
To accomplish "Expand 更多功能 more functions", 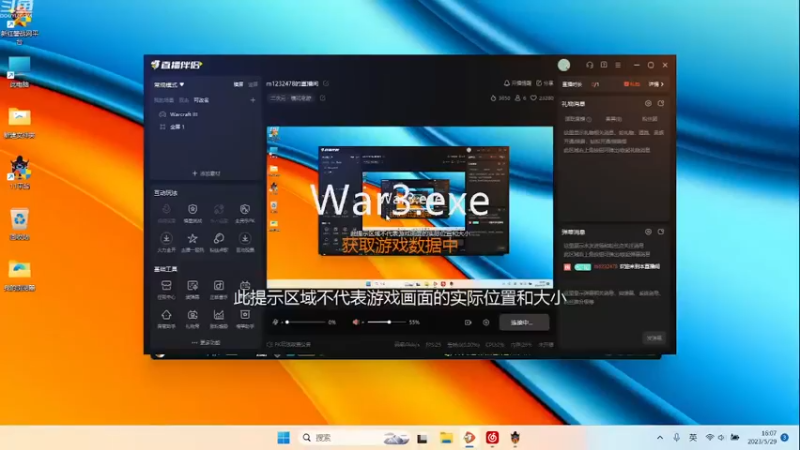I will (x=206, y=342).
